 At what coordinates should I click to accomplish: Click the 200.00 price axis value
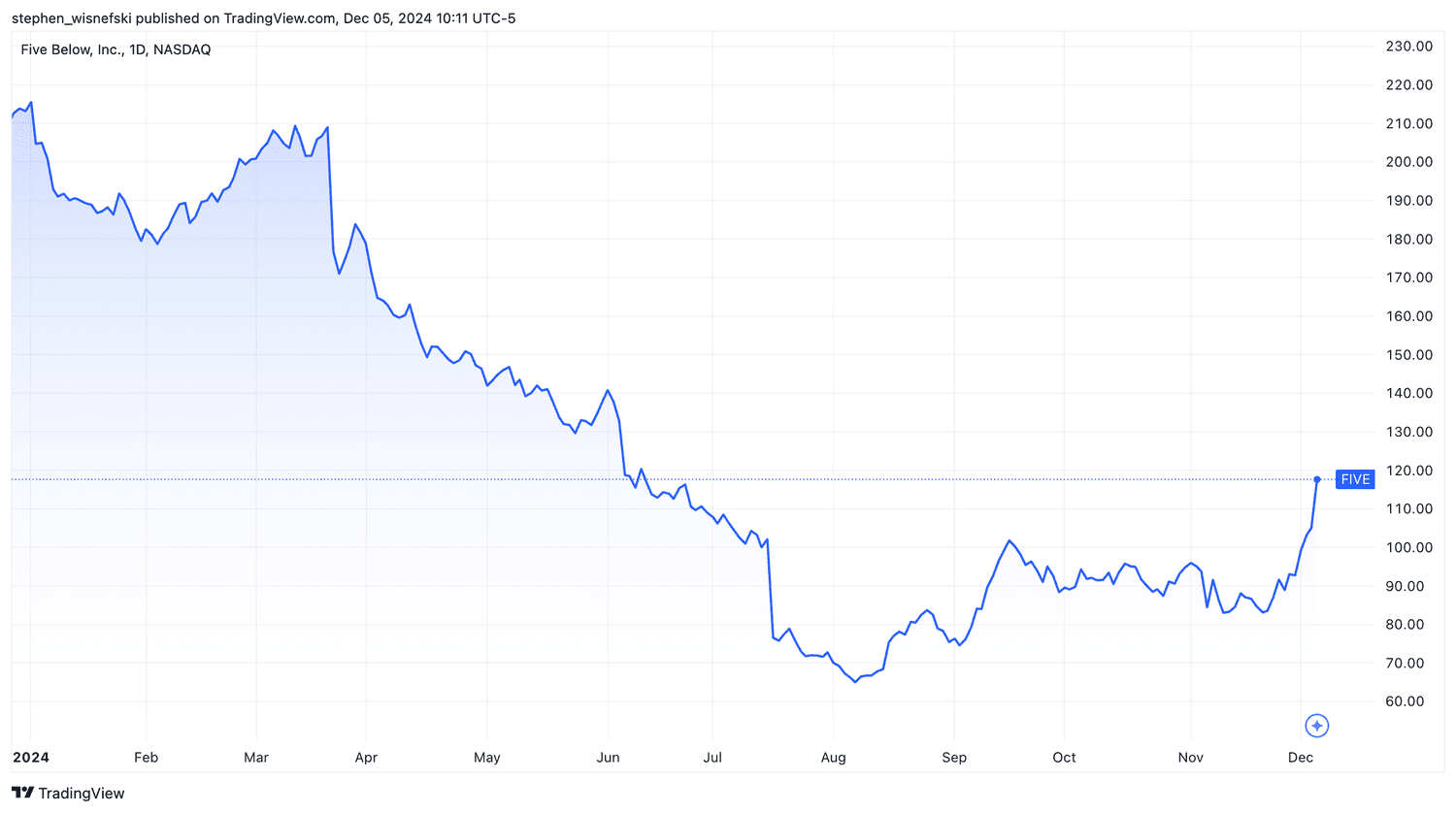(1409, 162)
